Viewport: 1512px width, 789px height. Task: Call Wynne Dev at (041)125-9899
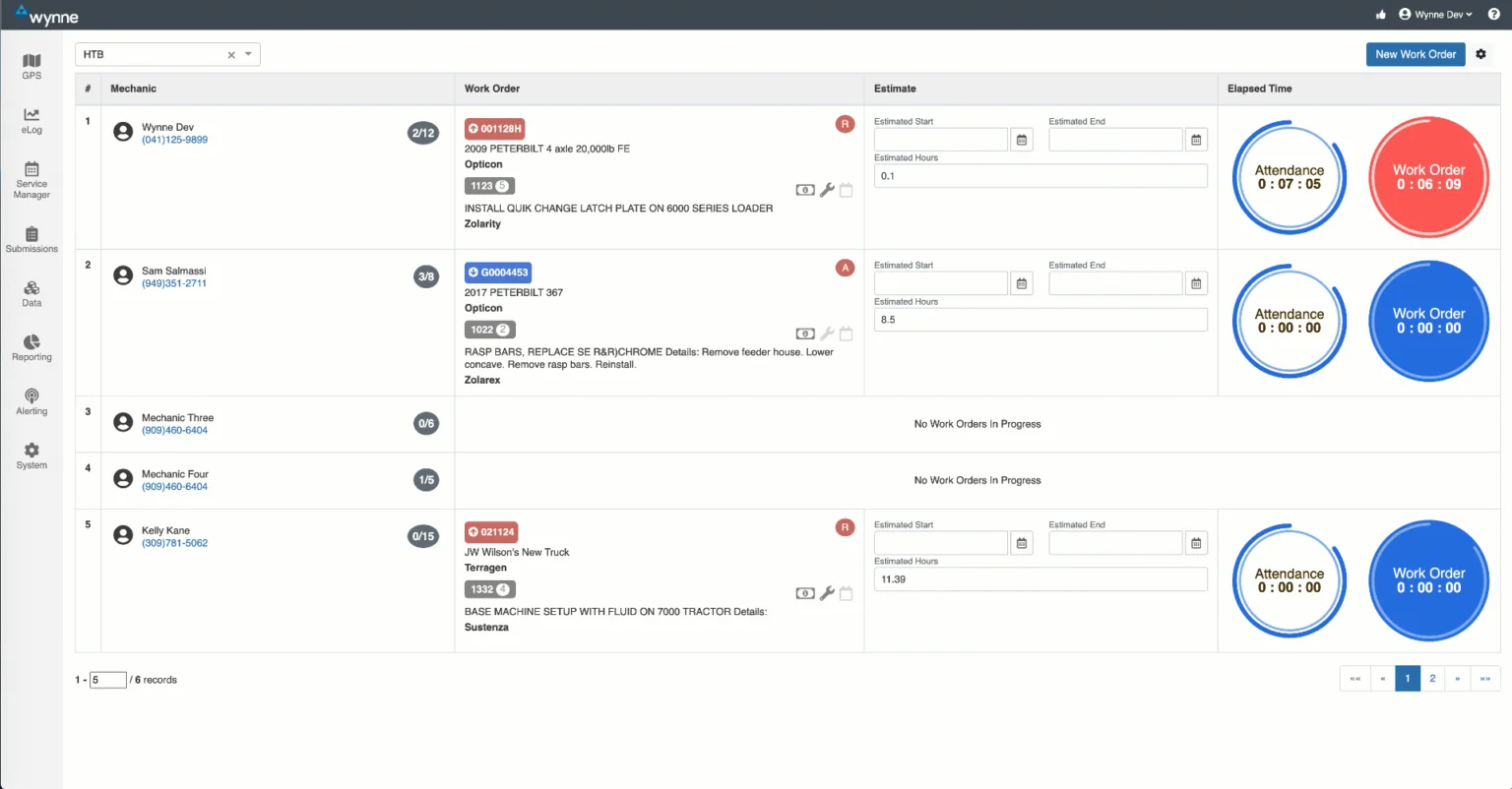[x=174, y=140]
